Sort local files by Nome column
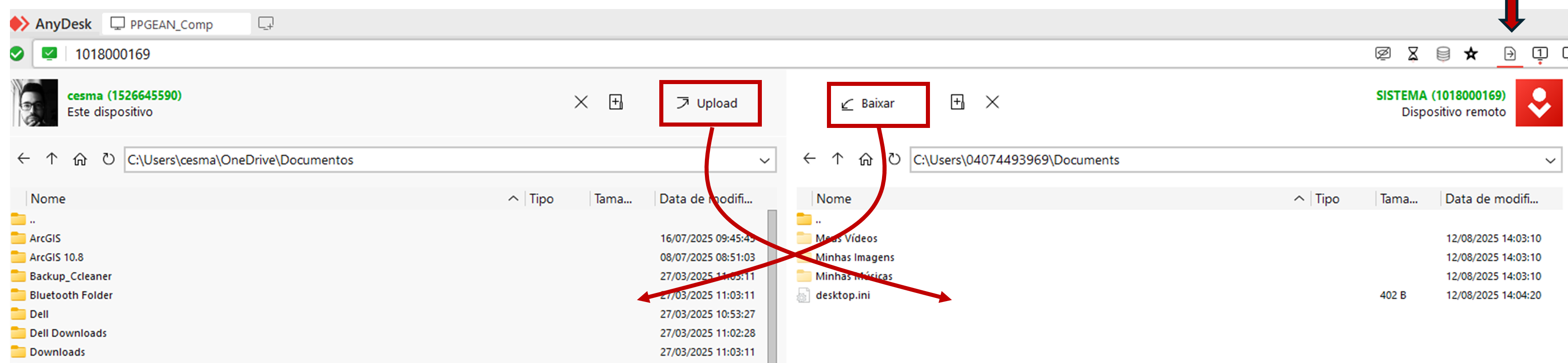Screen dimensions: 1568x363 tap(48, 198)
